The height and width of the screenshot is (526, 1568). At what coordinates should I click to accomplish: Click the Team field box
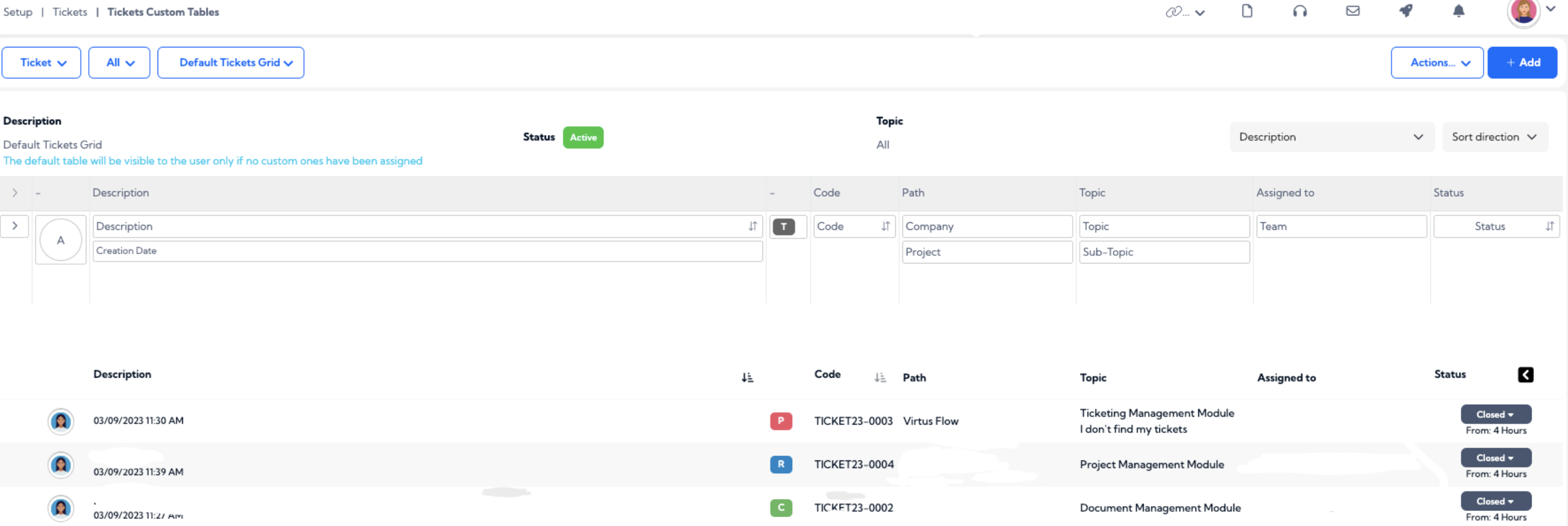click(1341, 226)
